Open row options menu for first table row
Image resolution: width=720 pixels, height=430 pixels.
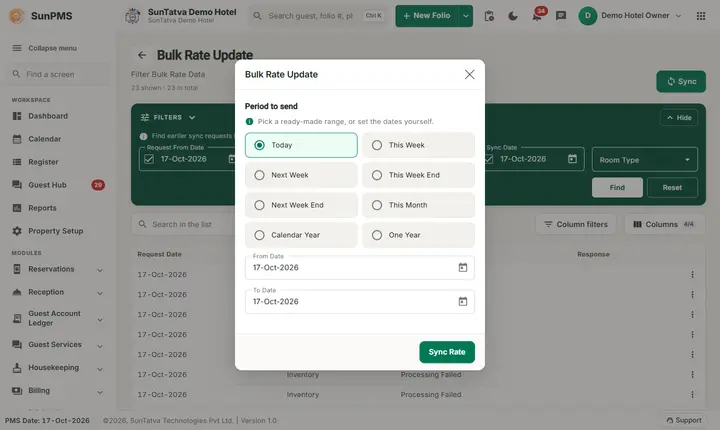[692, 274]
